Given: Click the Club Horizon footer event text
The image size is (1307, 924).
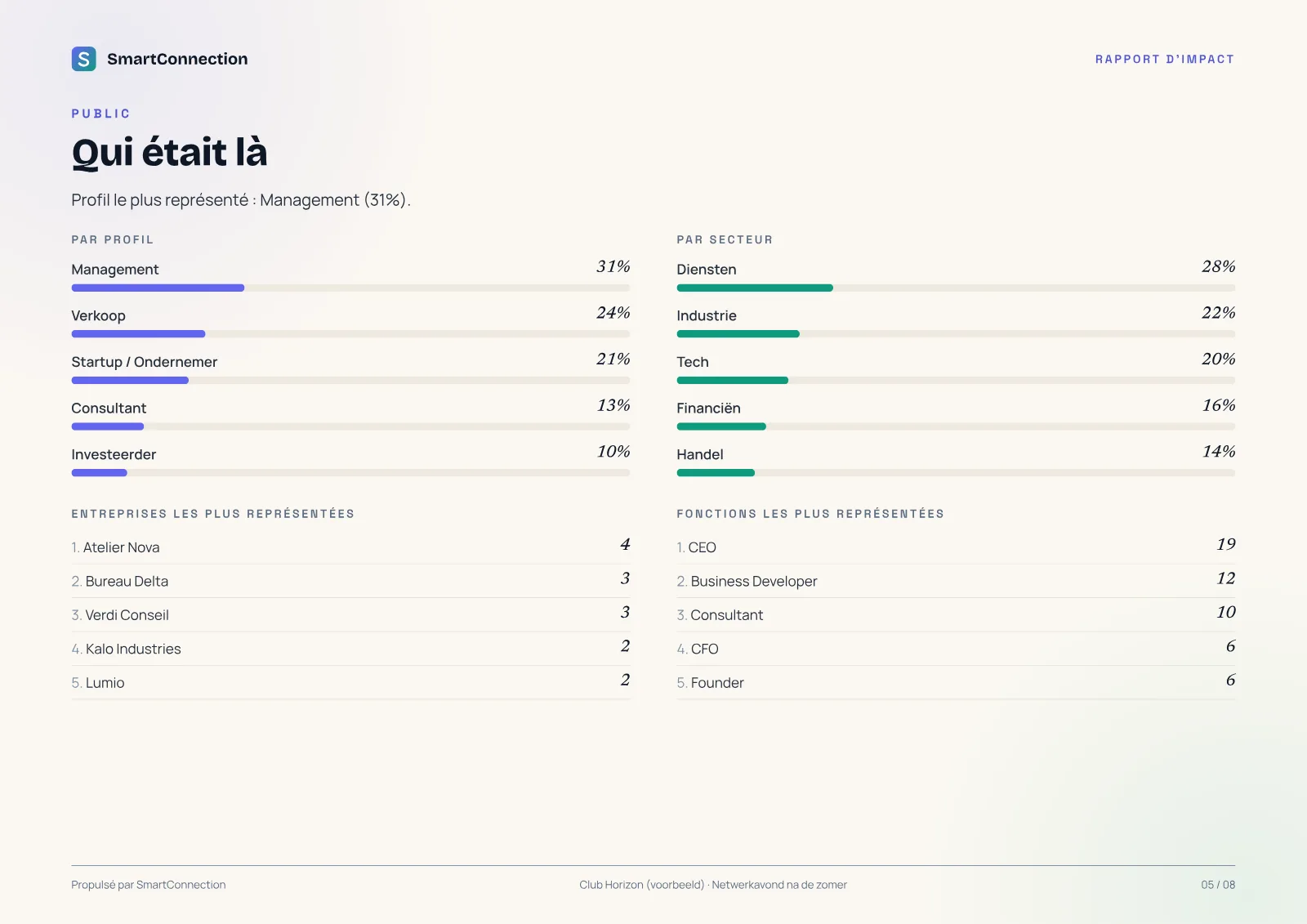Looking at the screenshot, I should pos(713,885).
